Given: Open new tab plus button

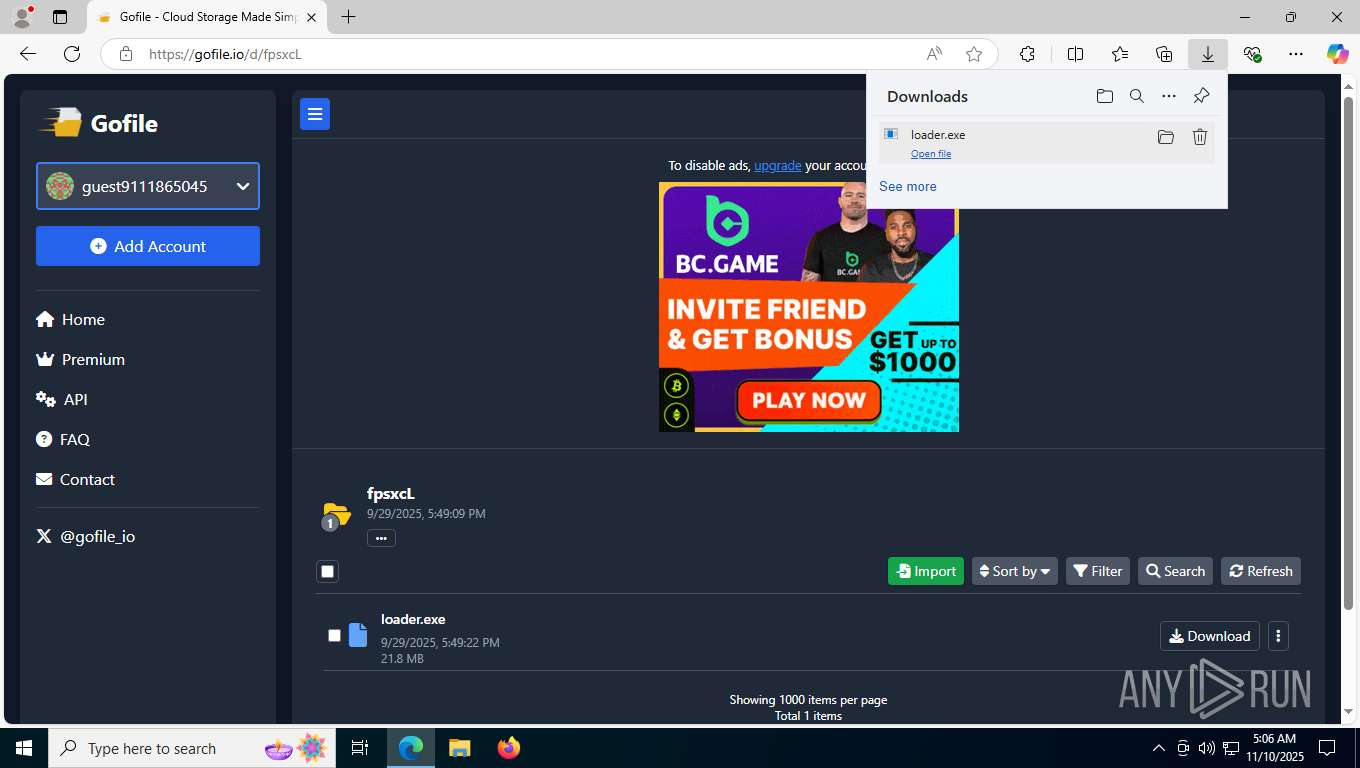Looking at the screenshot, I should (x=348, y=17).
